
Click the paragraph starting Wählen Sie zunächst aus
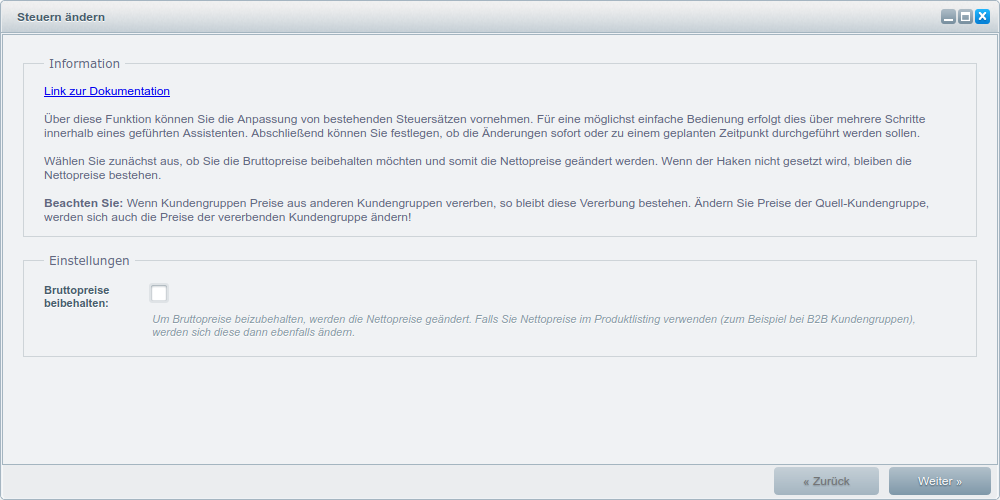pos(478,168)
